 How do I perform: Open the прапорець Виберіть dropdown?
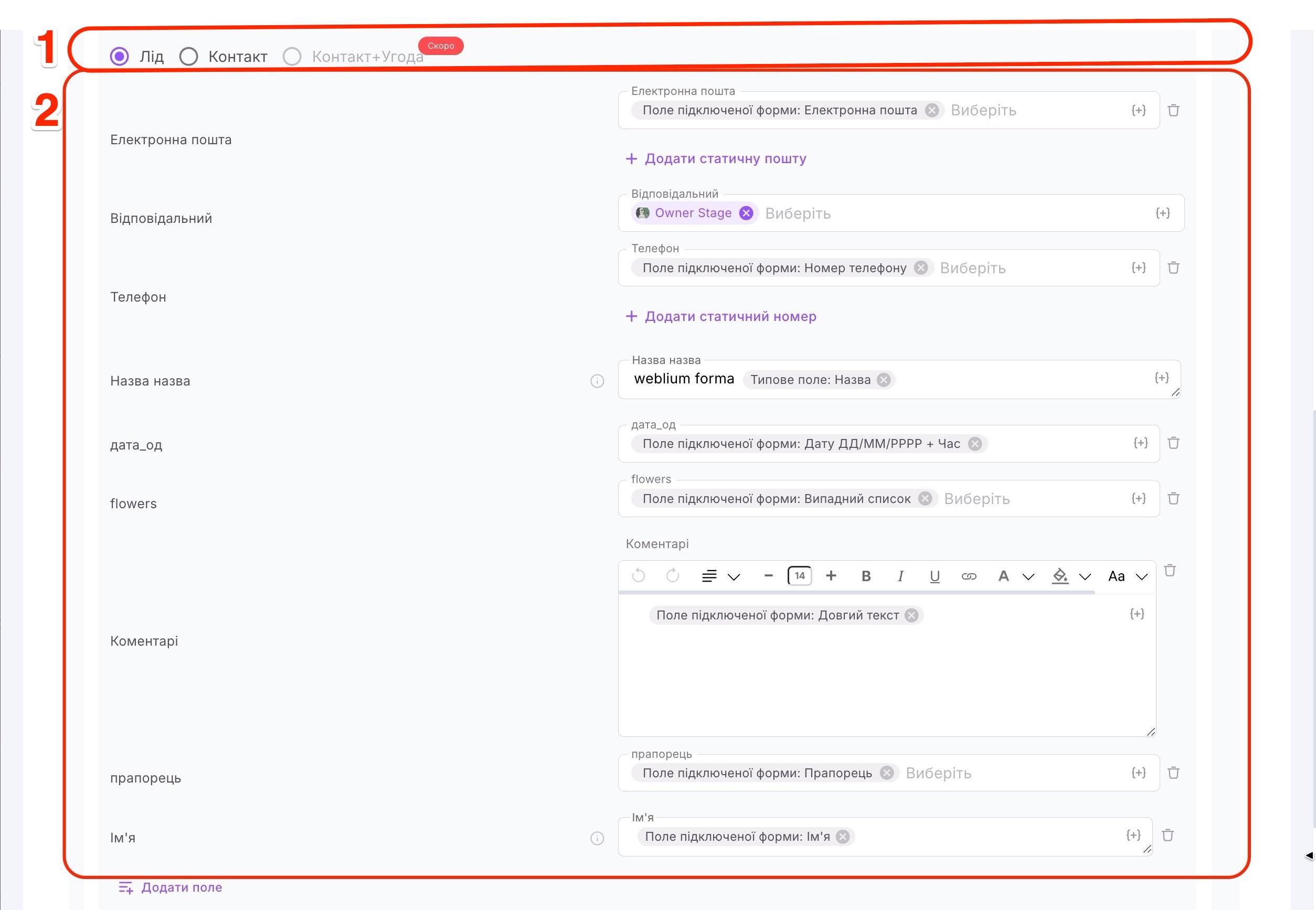point(938,773)
